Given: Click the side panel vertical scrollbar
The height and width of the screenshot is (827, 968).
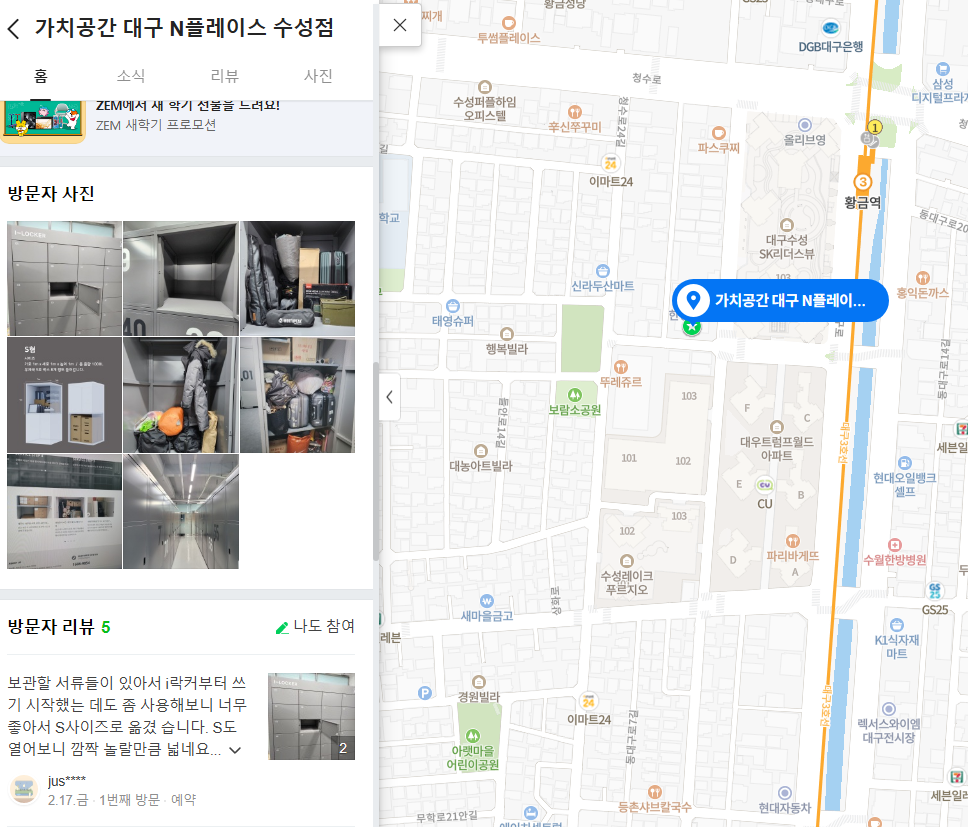Looking at the screenshot, I should coord(375,461).
